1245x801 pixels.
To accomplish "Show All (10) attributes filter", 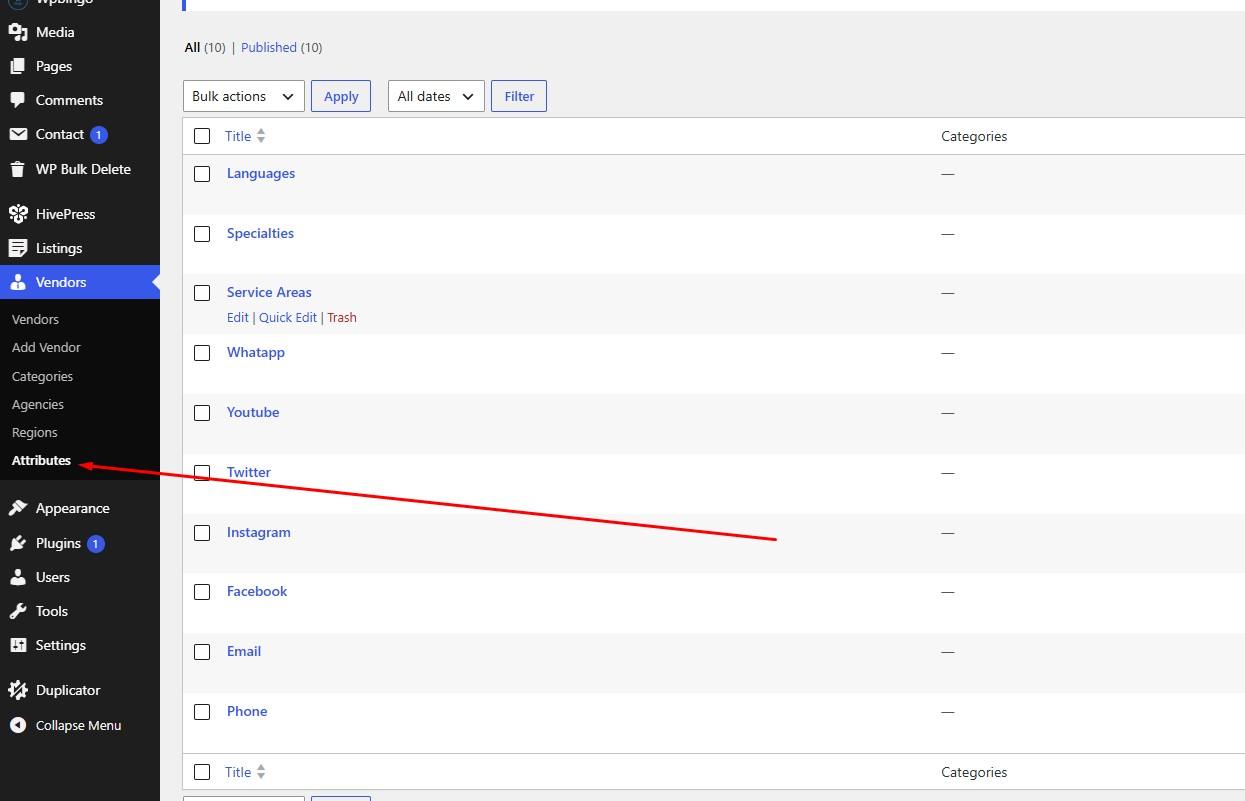I will [x=205, y=47].
